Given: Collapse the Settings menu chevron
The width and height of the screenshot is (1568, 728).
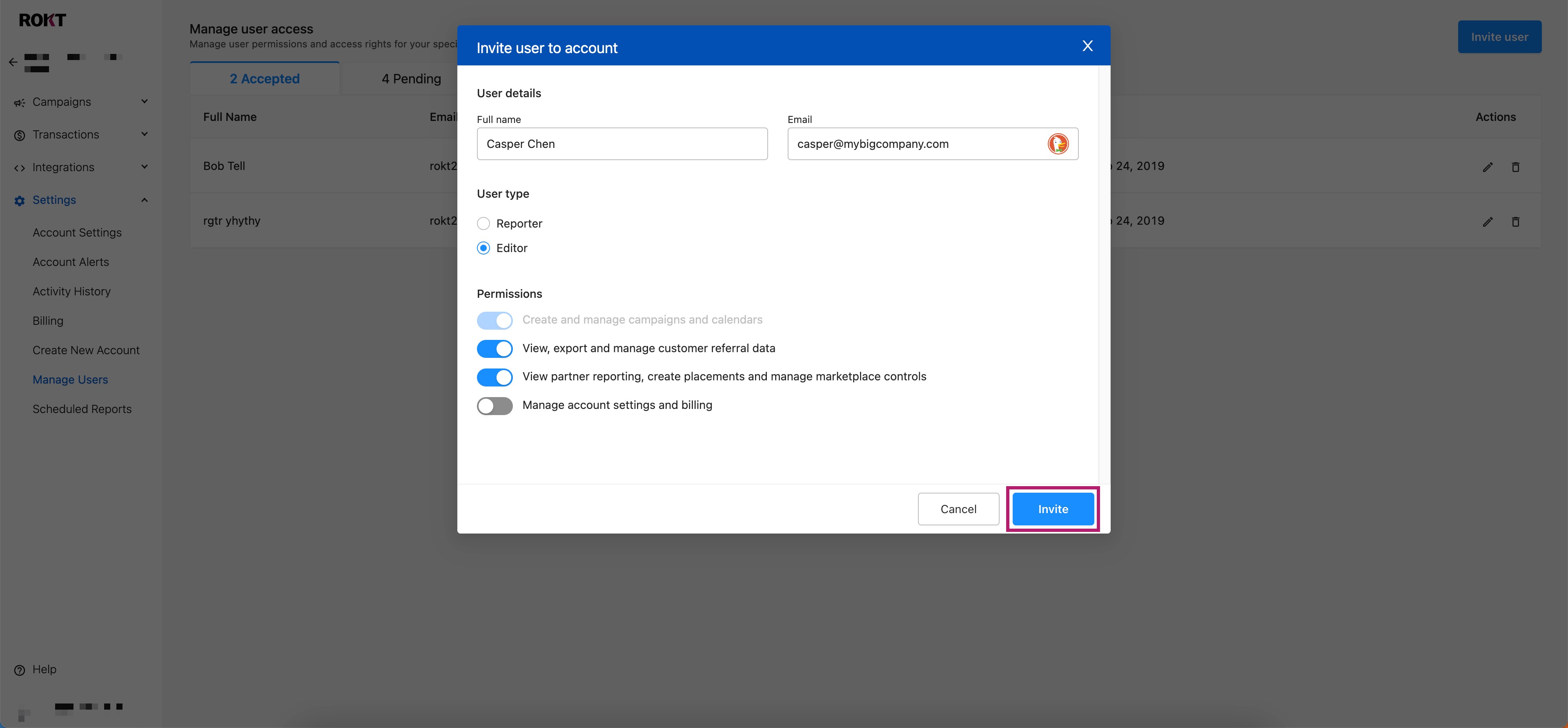Looking at the screenshot, I should (144, 200).
